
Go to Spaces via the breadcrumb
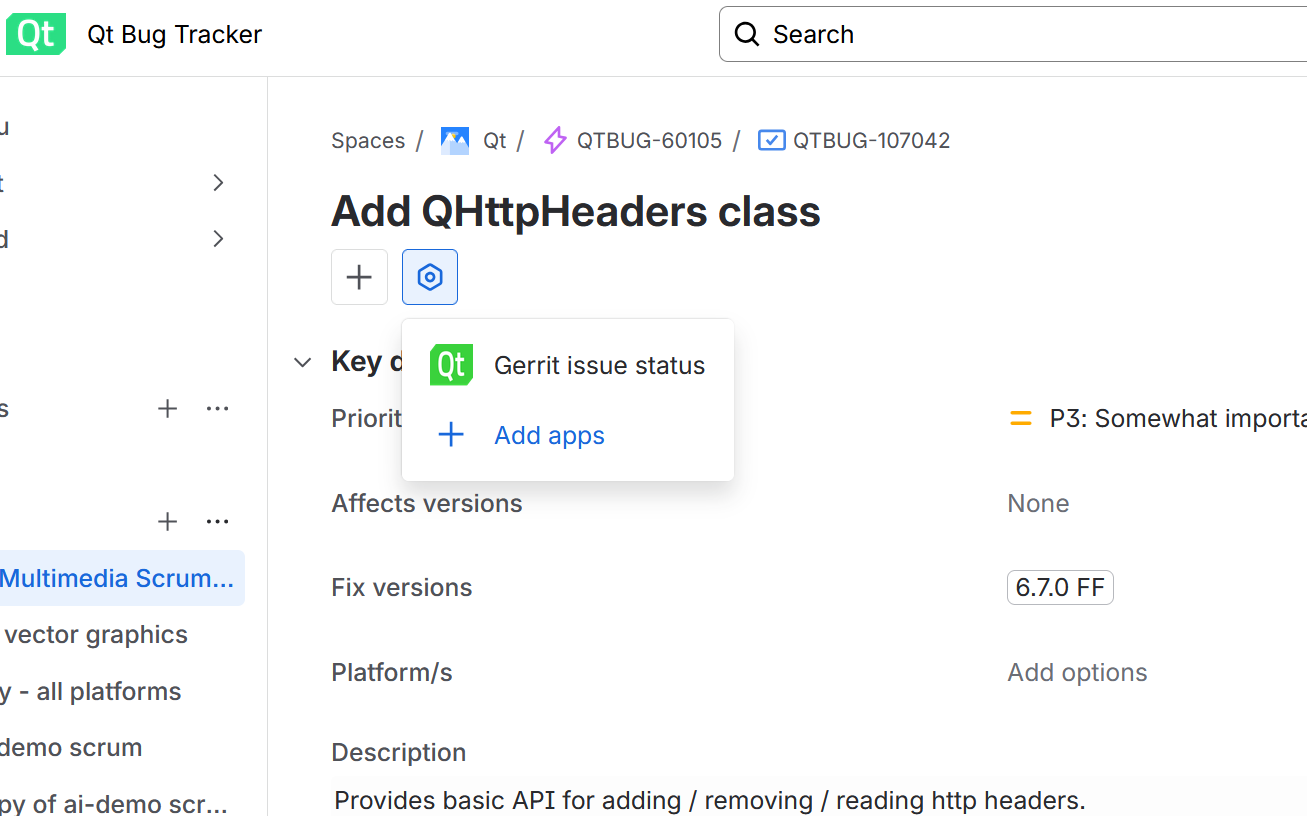coord(368,141)
